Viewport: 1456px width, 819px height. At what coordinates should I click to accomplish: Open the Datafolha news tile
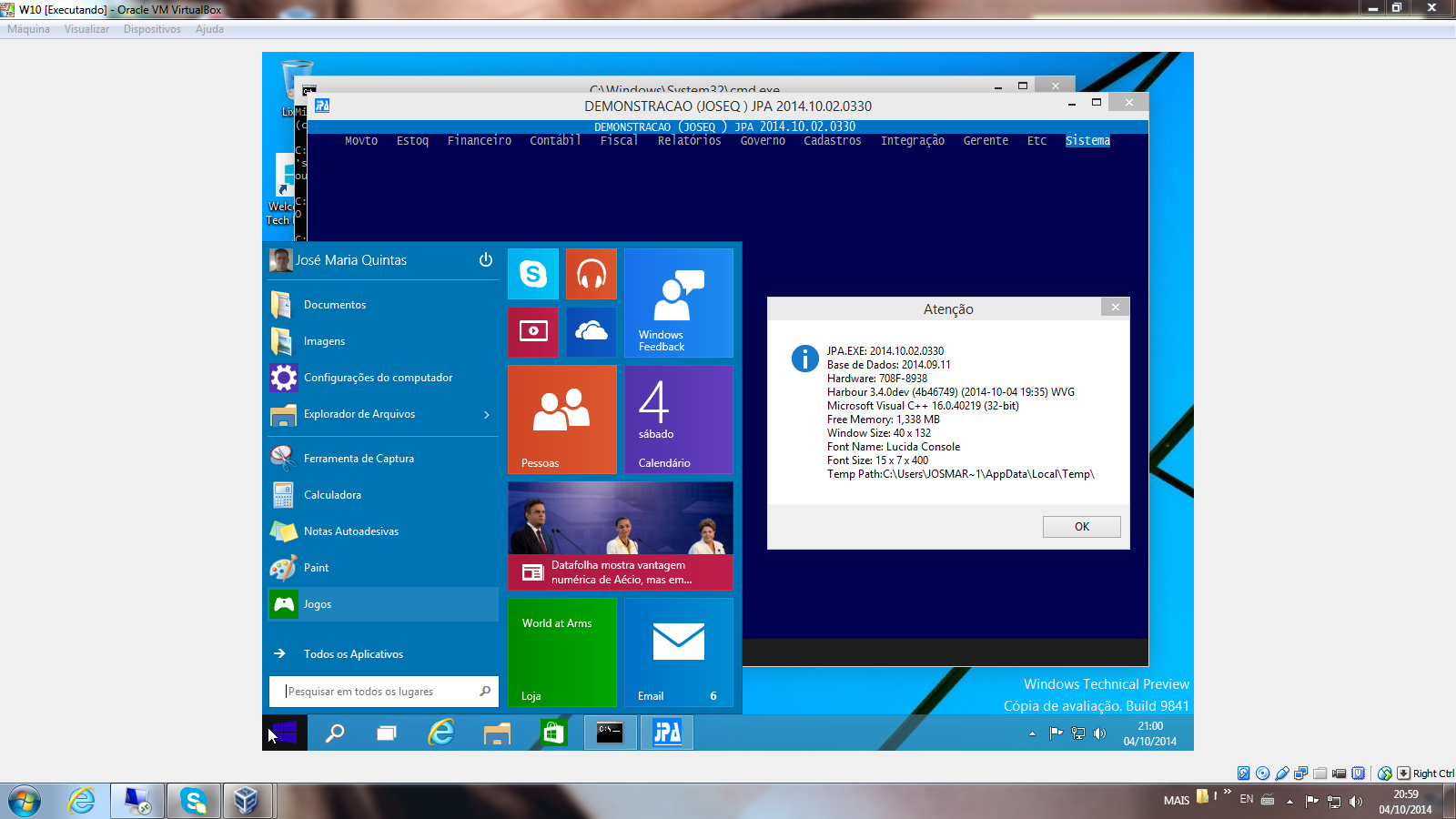pyautogui.click(x=620, y=536)
